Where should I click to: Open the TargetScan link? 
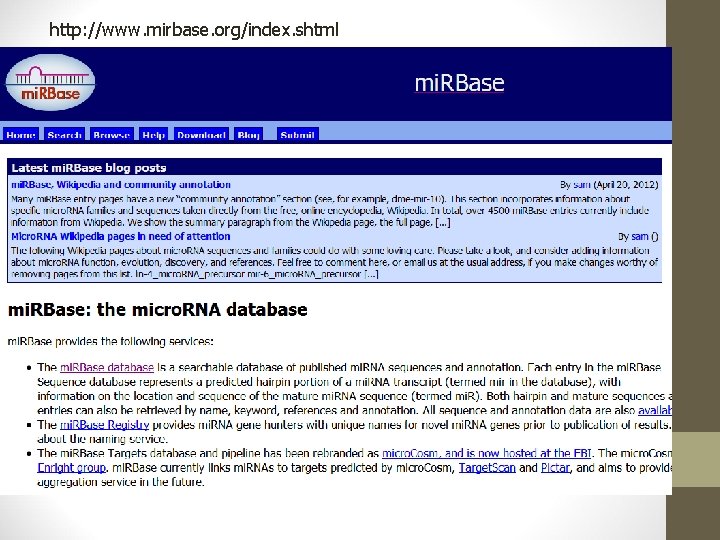point(487,467)
